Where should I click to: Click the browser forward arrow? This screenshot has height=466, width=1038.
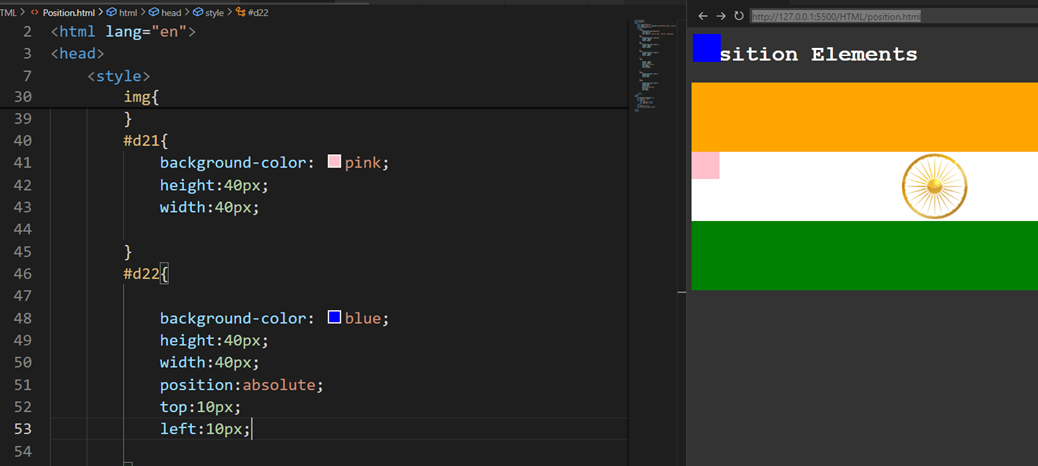pos(721,16)
